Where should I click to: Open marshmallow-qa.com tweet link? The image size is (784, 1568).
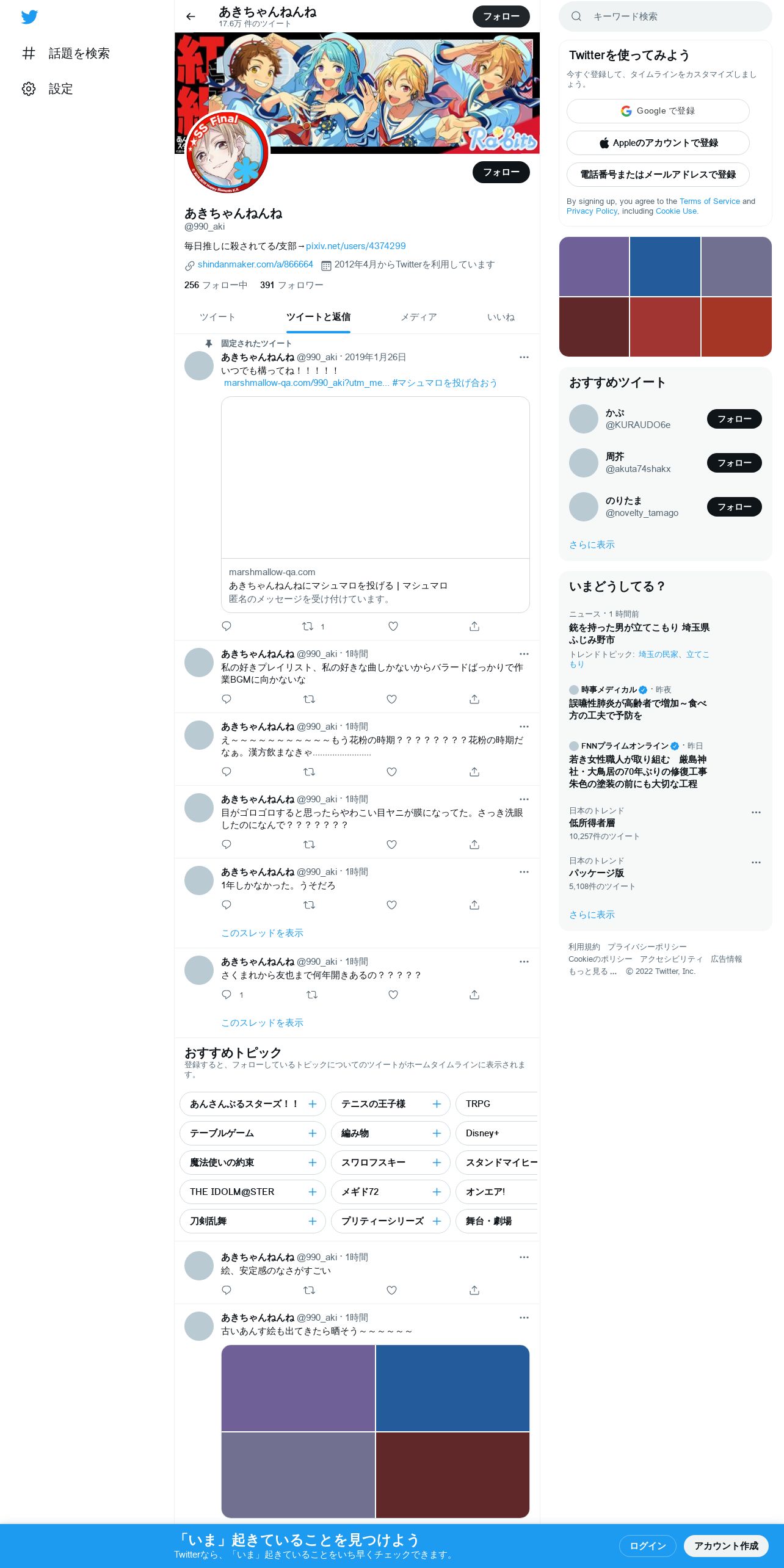(307, 383)
